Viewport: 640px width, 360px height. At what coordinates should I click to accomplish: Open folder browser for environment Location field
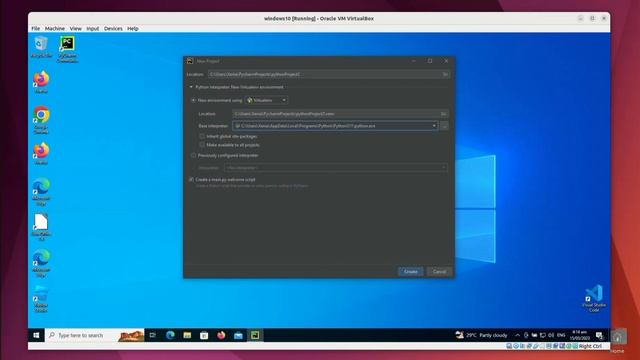[x=443, y=114]
